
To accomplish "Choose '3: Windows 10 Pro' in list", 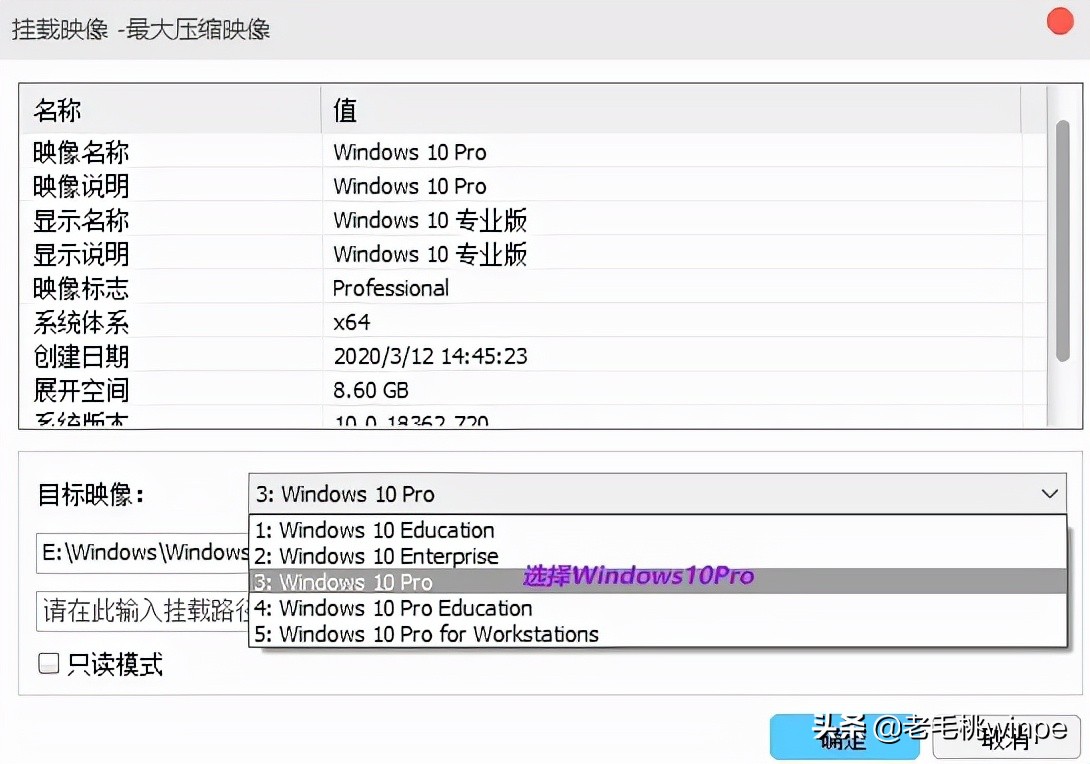I will click(657, 582).
